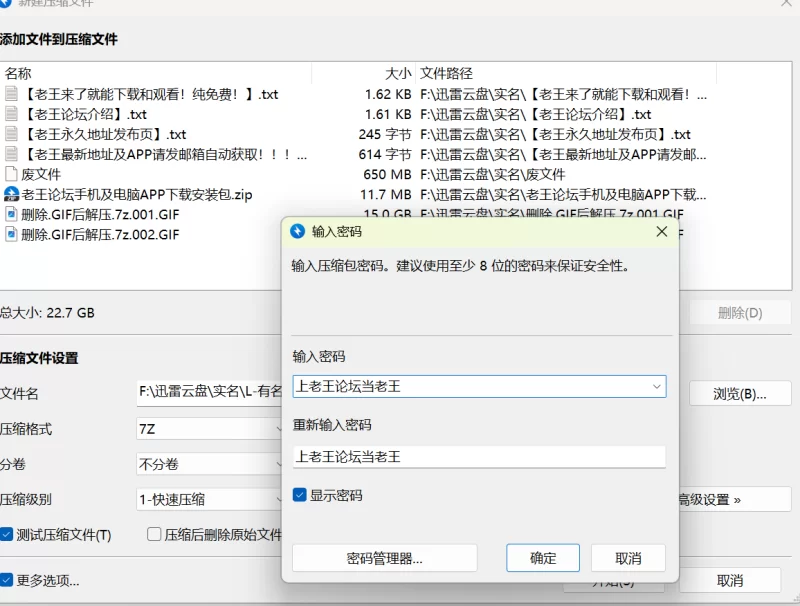This screenshot has width=800, height=606.
Task: Click the 重新输入密码 text field
Action: pos(479,457)
